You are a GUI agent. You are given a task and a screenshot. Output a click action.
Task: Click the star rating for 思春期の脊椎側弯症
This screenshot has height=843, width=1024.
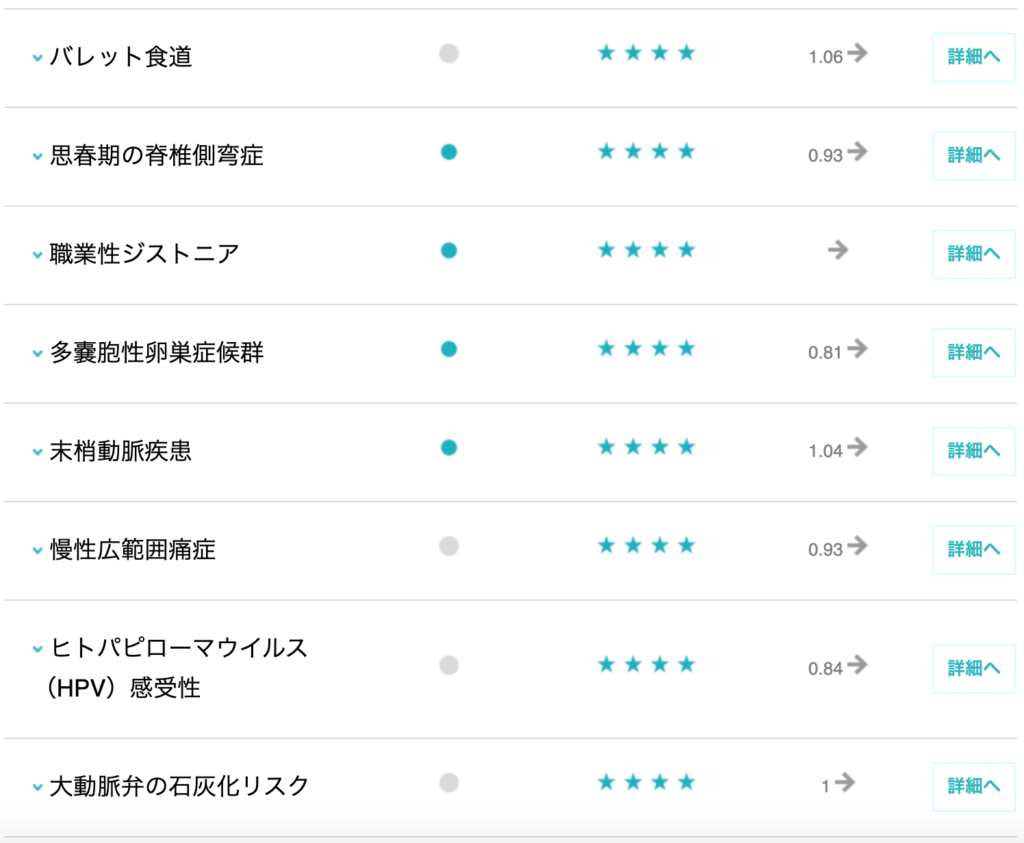(646, 152)
